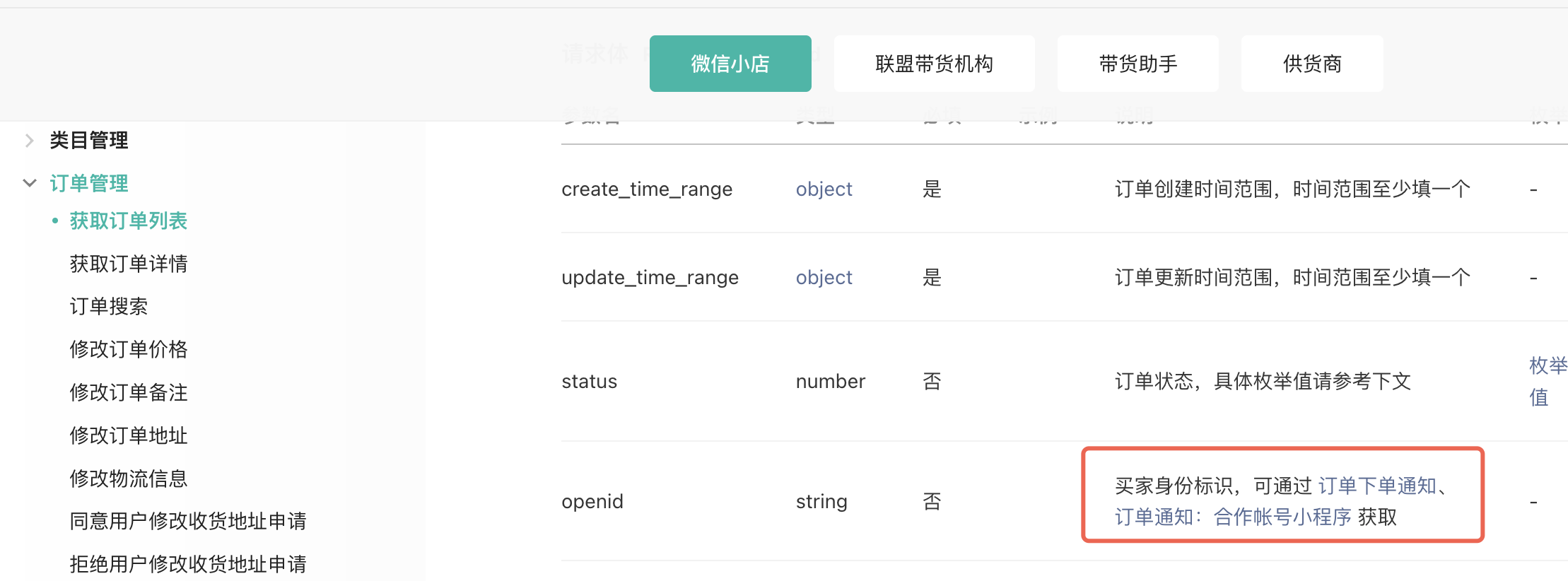Open the 订单通知：合作帐号小程序 link
The image size is (1568, 581).
click(1233, 517)
